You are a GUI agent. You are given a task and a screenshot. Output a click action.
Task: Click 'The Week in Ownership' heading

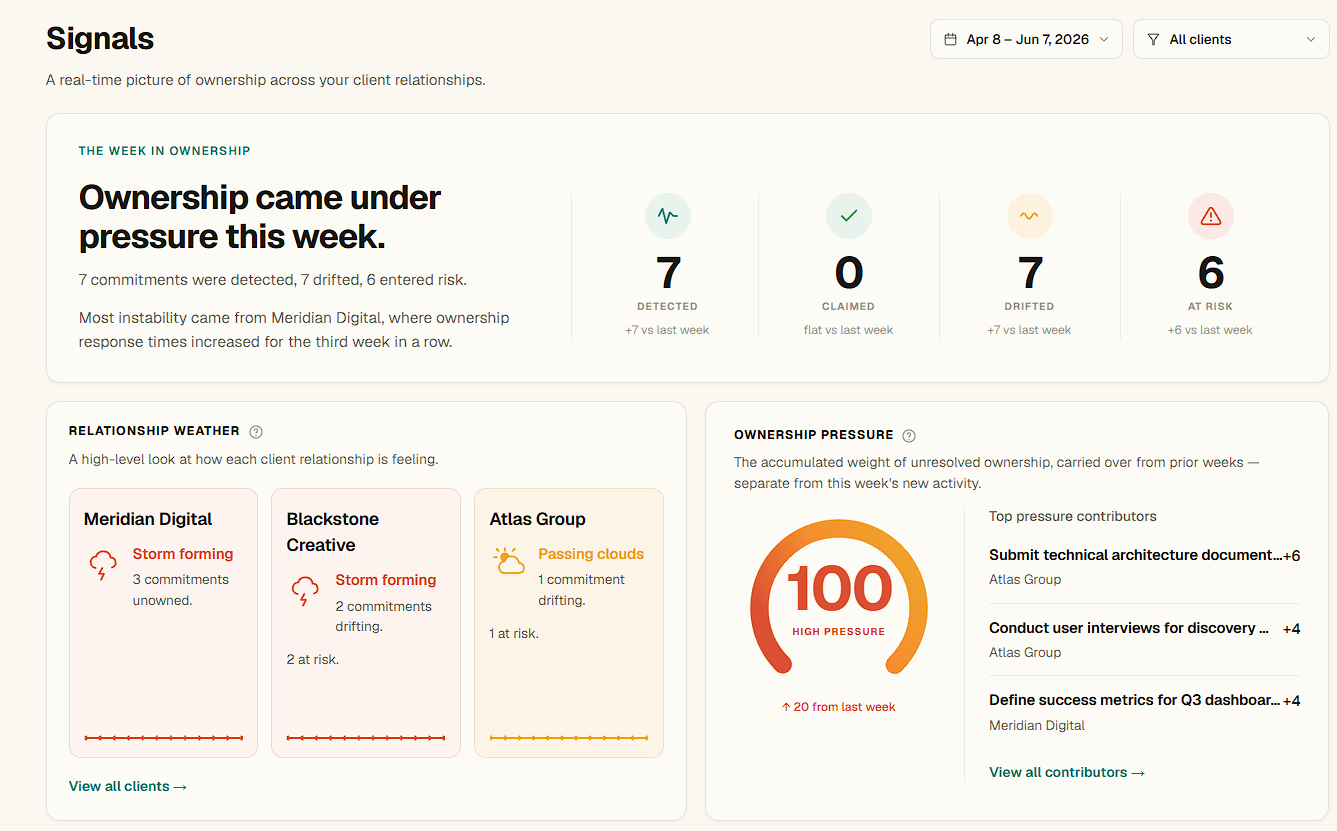pyautogui.click(x=165, y=151)
